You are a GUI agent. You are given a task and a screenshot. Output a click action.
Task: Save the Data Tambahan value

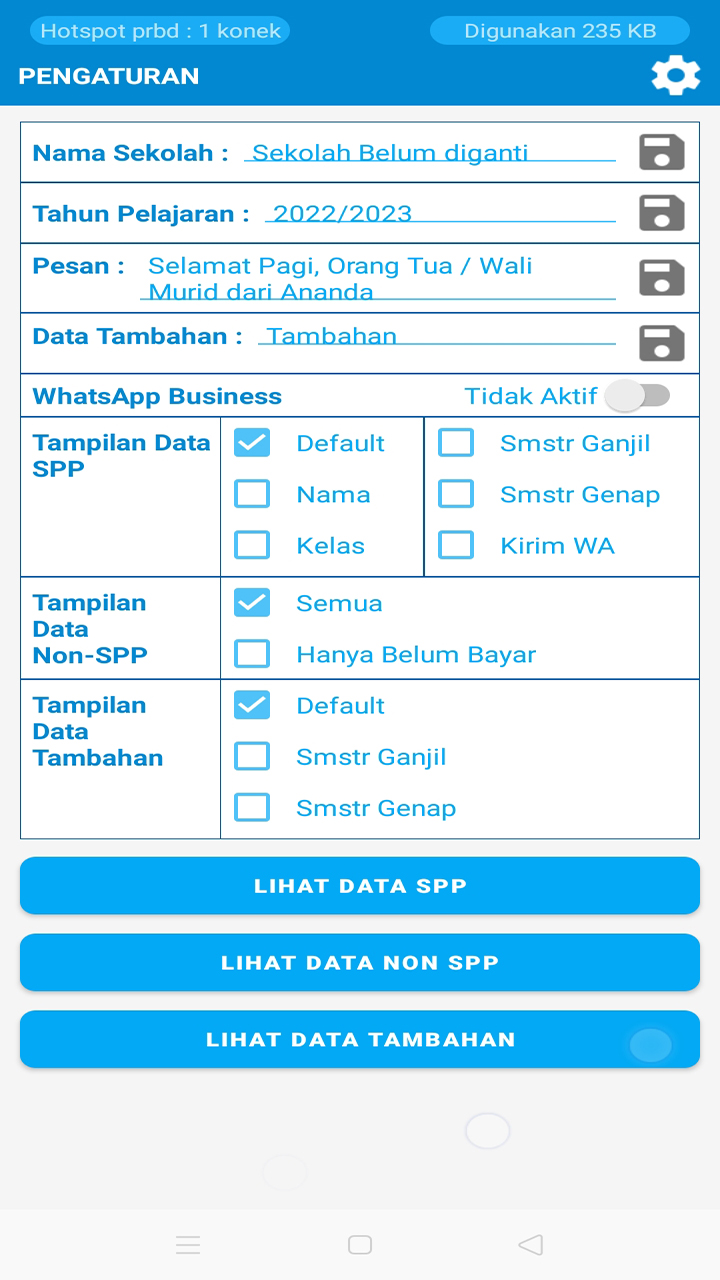pyautogui.click(x=661, y=343)
